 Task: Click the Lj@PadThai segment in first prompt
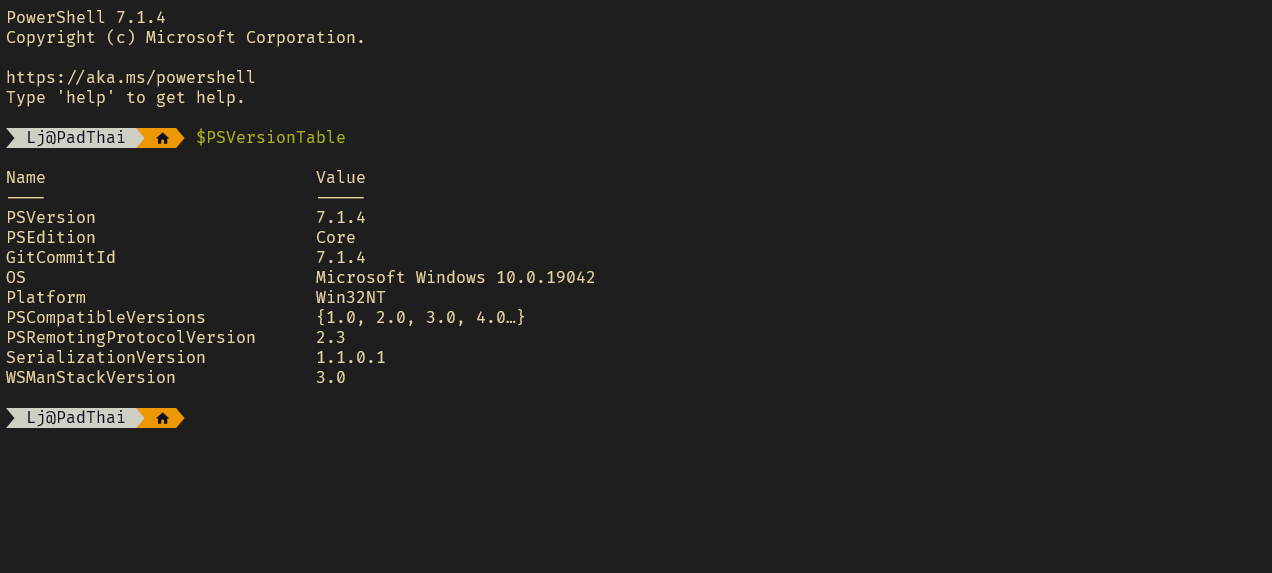coord(76,138)
